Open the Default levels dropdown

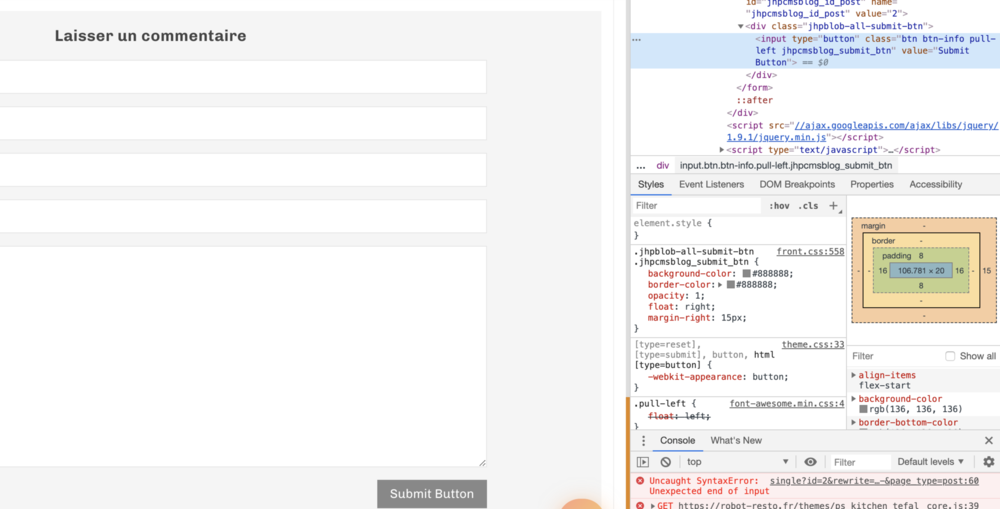pos(930,462)
